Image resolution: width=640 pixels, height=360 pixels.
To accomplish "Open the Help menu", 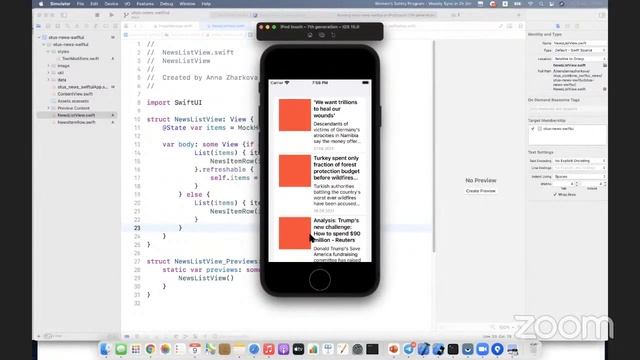I will (206, 4).
